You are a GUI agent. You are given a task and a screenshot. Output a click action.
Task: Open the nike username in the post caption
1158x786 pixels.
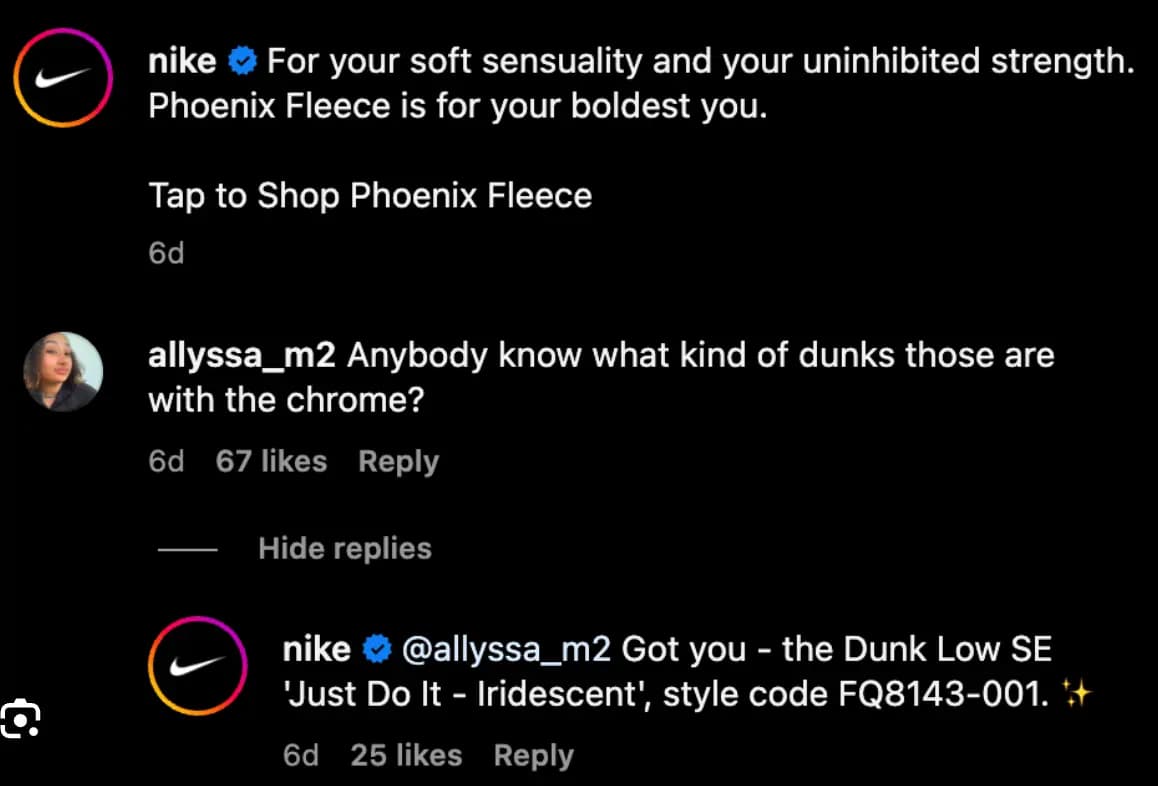(x=182, y=62)
